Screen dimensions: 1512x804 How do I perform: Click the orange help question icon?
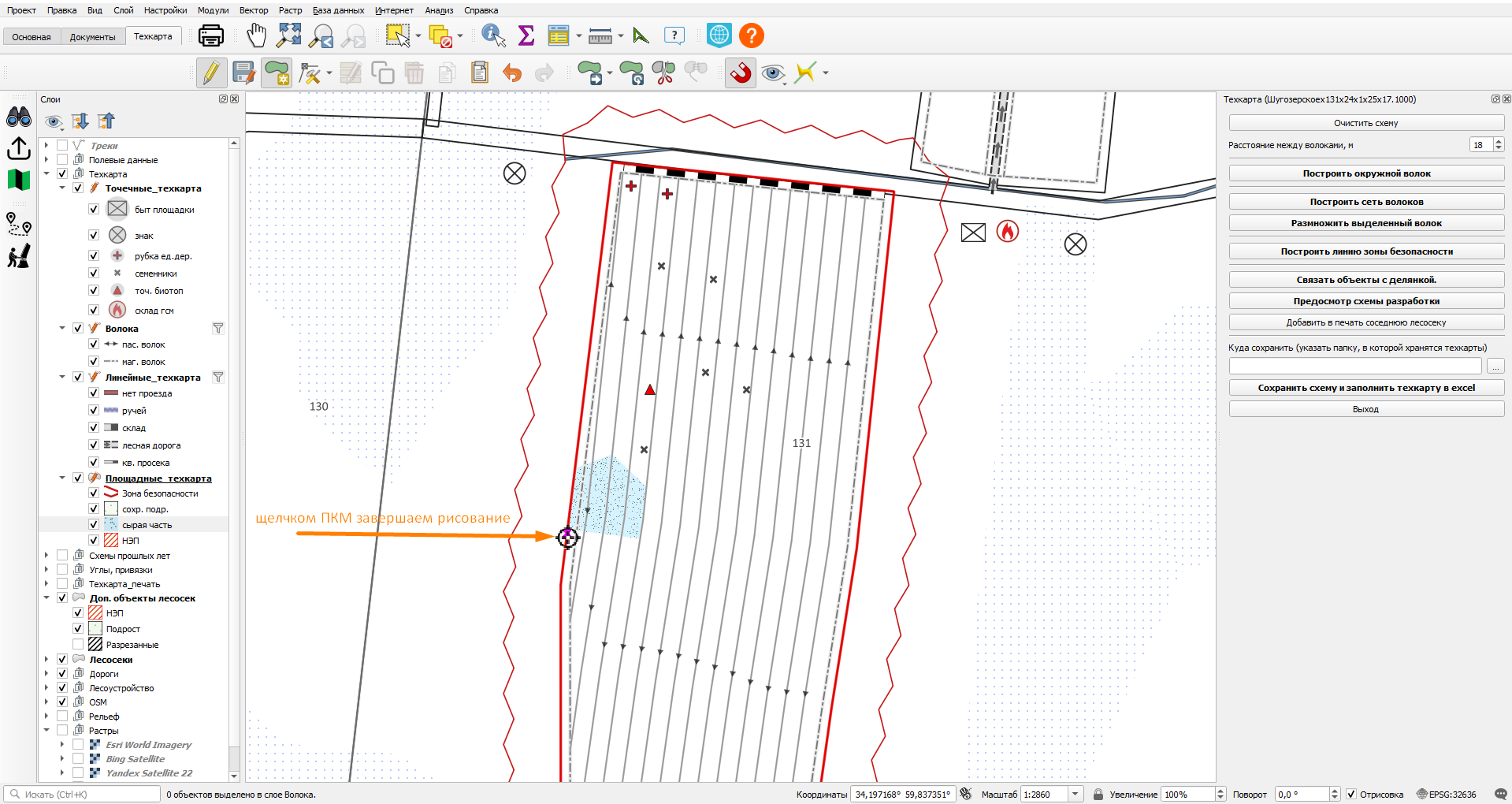(x=752, y=36)
